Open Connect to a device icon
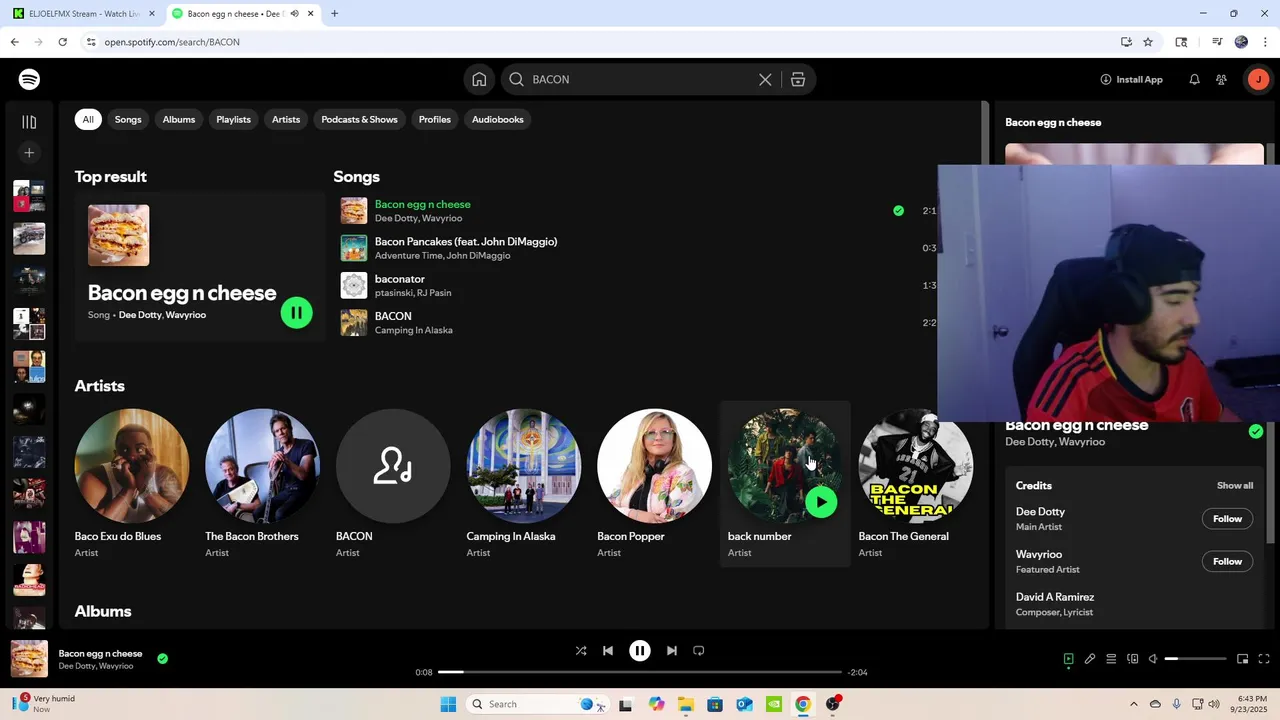 pyautogui.click(x=1133, y=659)
